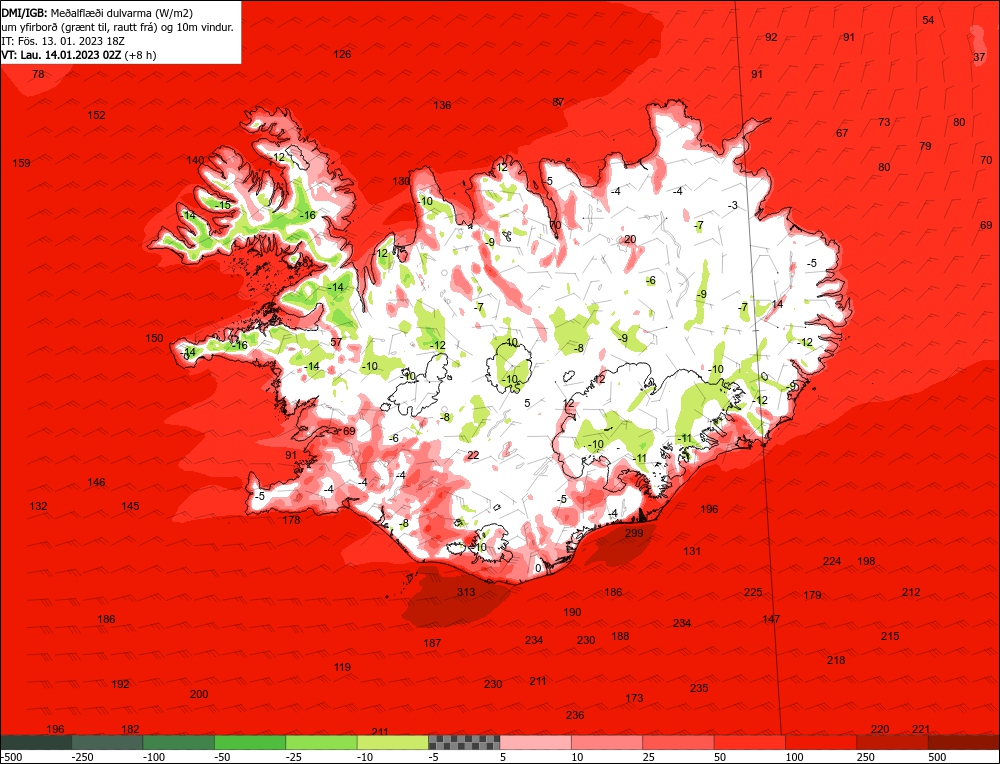Click the value '132' in the western sea

[38, 506]
